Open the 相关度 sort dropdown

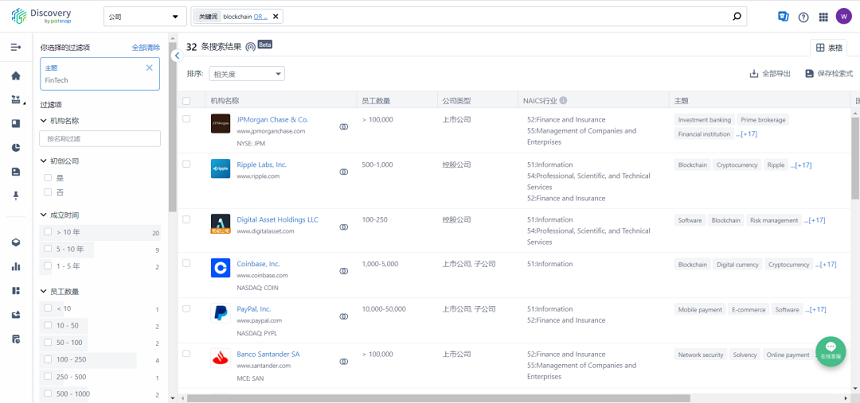(247, 74)
